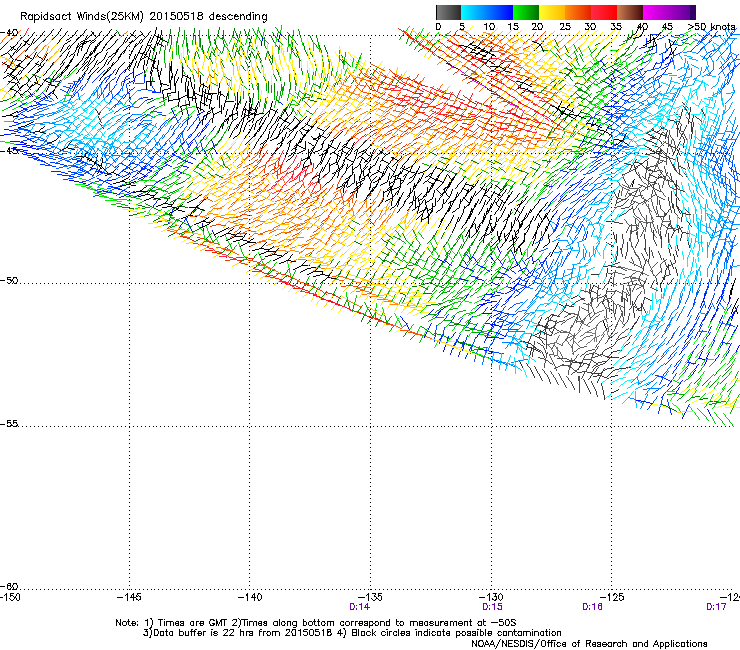The height and width of the screenshot is (650, 740).
Task: Click the '-145' longitude axis label
Action: [x=129, y=597]
